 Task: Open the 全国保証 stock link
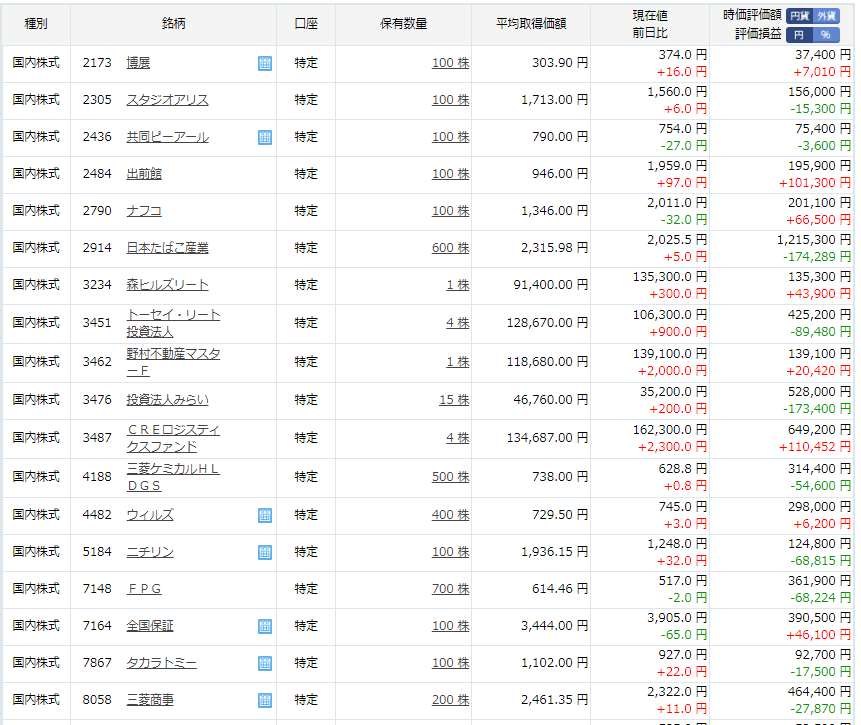click(150, 626)
